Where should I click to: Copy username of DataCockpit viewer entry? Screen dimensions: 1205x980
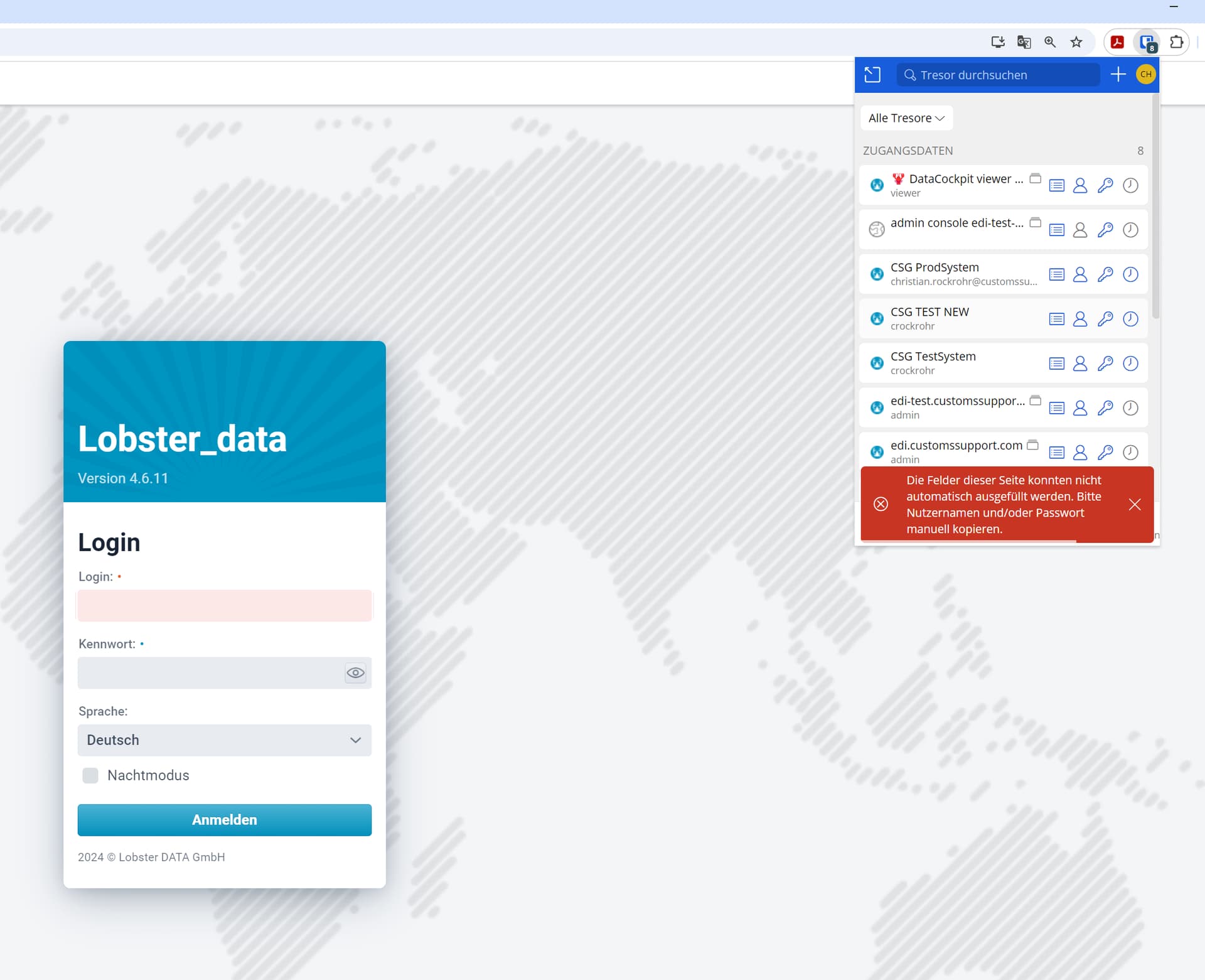coord(1080,186)
